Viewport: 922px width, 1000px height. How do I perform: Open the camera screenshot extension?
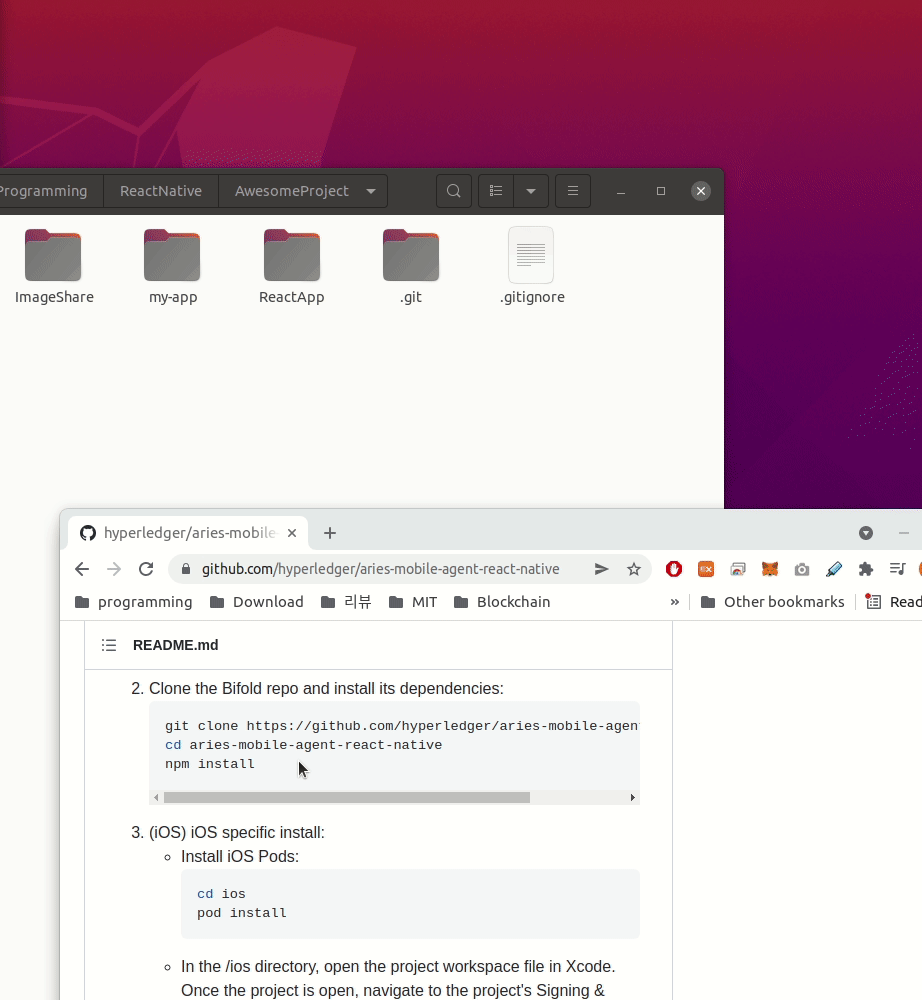(801, 569)
